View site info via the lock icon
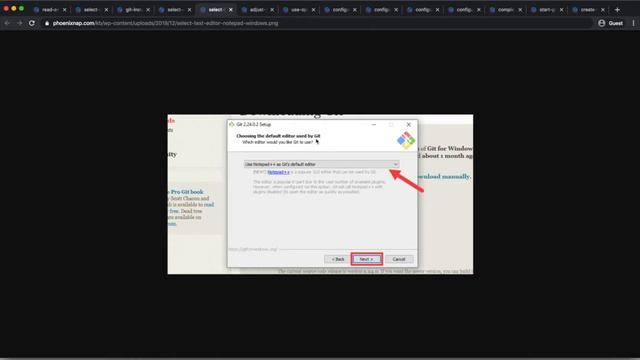The width and height of the screenshot is (640, 360). [x=47, y=23]
